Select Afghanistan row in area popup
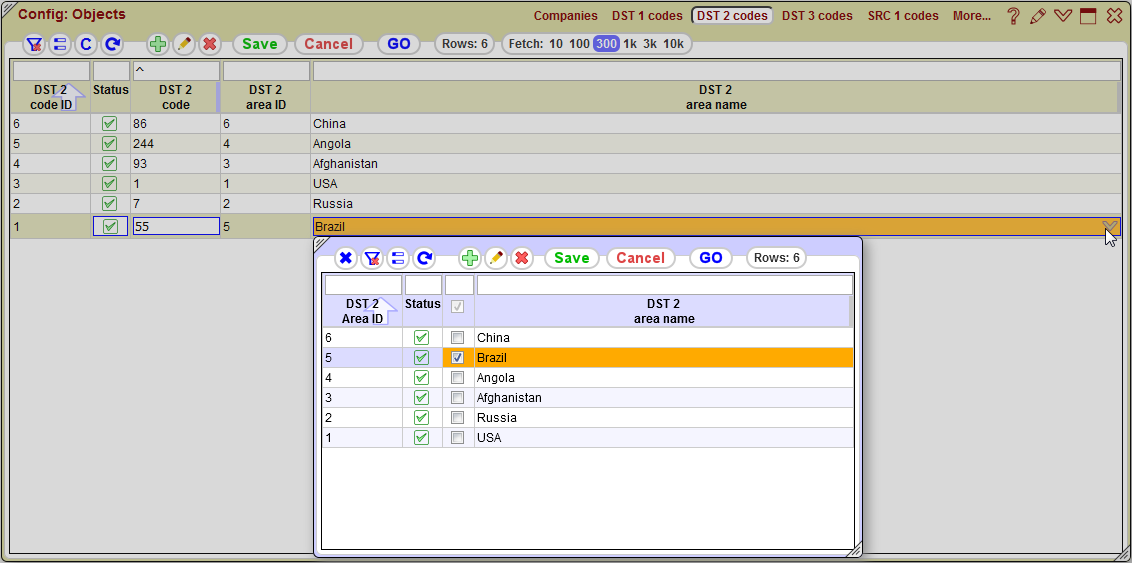The width and height of the screenshot is (1132, 563). pyautogui.click(x=588, y=398)
